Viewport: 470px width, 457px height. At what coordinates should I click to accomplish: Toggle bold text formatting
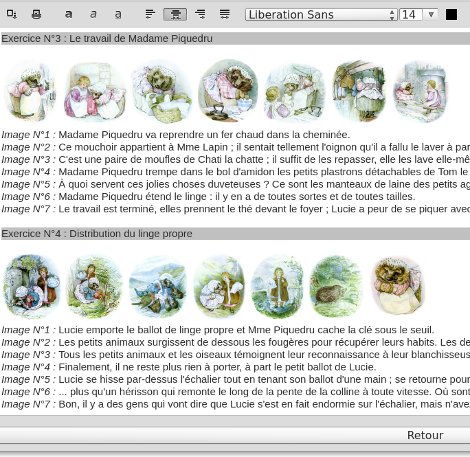pos(69,14)
